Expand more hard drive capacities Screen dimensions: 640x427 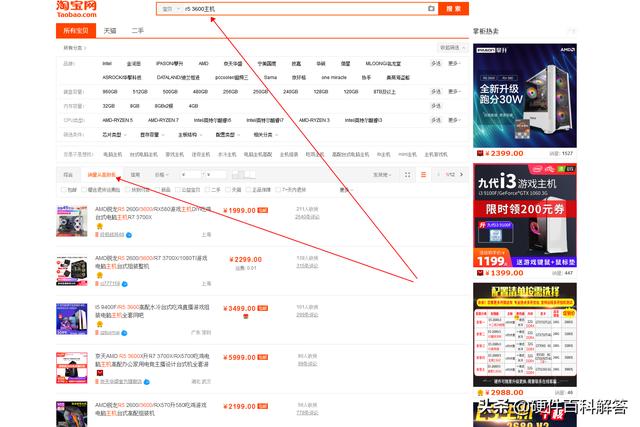[454, 92]
